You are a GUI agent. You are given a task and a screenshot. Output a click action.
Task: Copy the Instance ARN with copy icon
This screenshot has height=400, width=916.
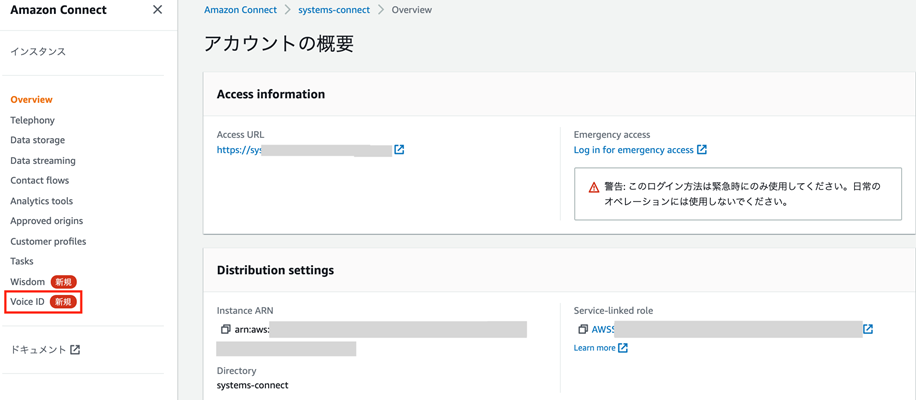coord(225,329)
